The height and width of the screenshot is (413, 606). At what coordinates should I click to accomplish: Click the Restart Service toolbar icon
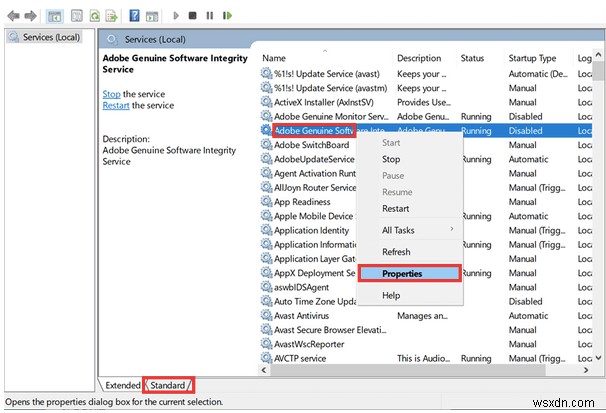coord(227,16)
